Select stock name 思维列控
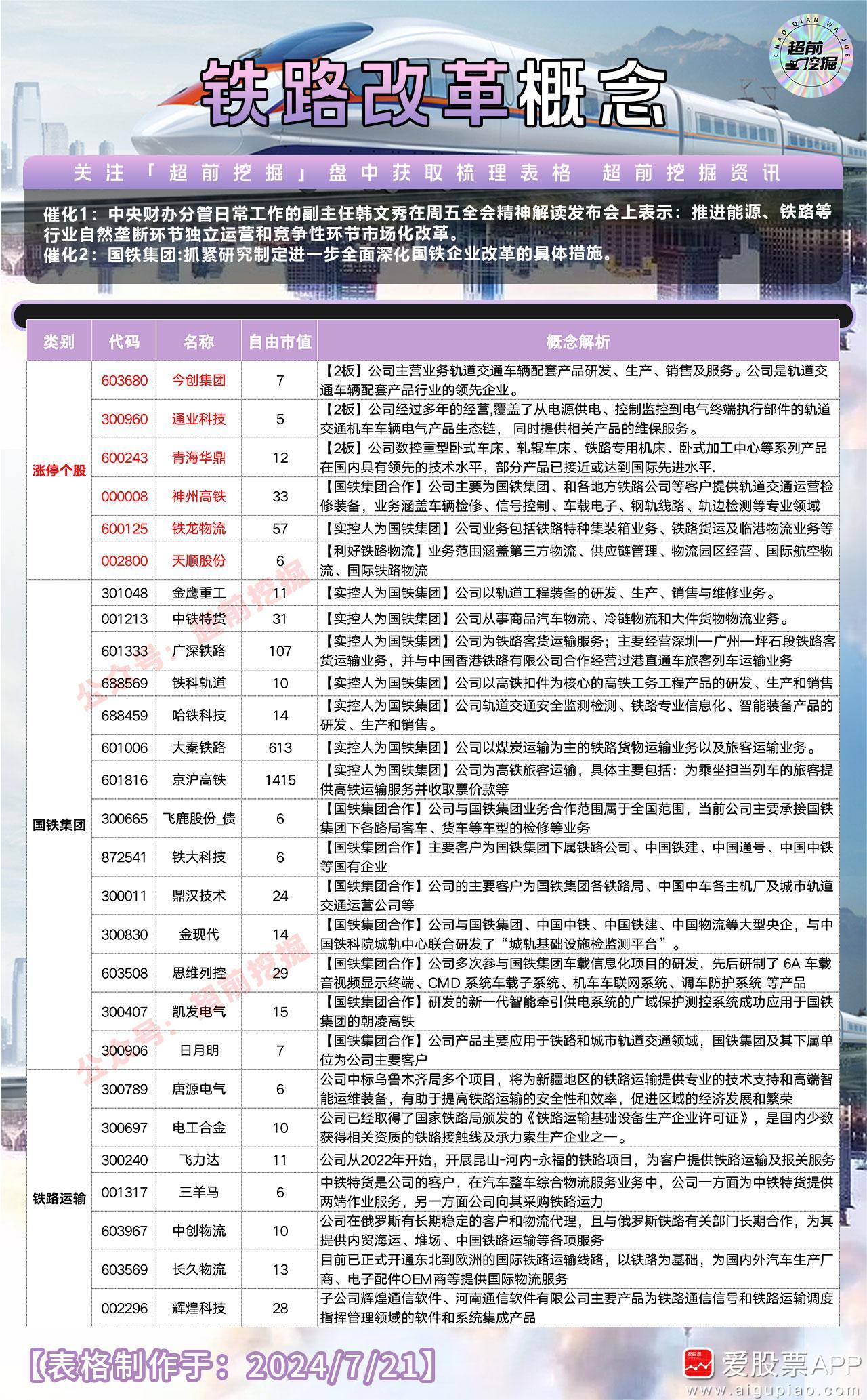The height and width of the screenshot is (1400, 867). [198, 973]
